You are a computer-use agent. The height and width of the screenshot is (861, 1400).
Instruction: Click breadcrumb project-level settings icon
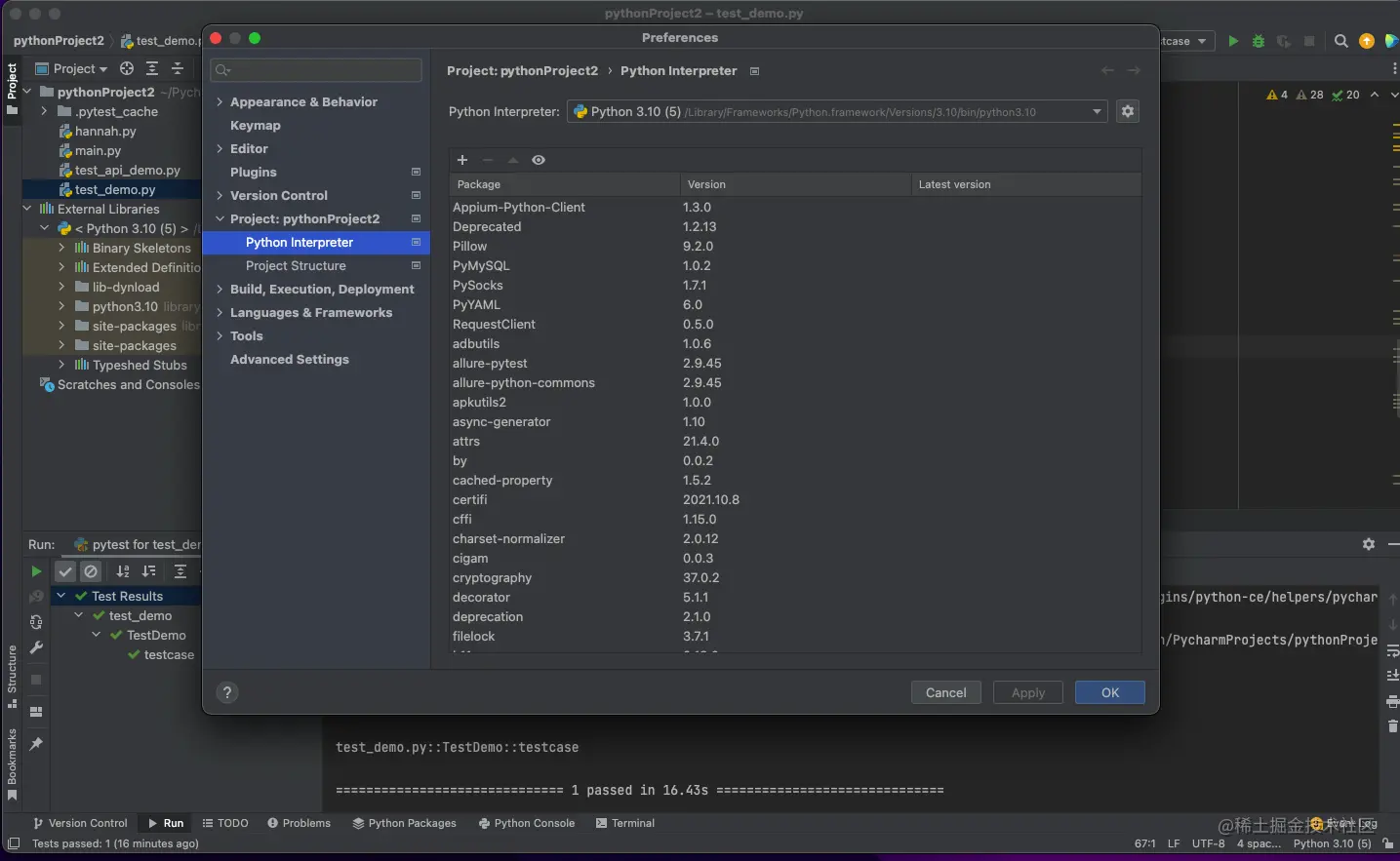pyautogui.click(x=754, y=71)
